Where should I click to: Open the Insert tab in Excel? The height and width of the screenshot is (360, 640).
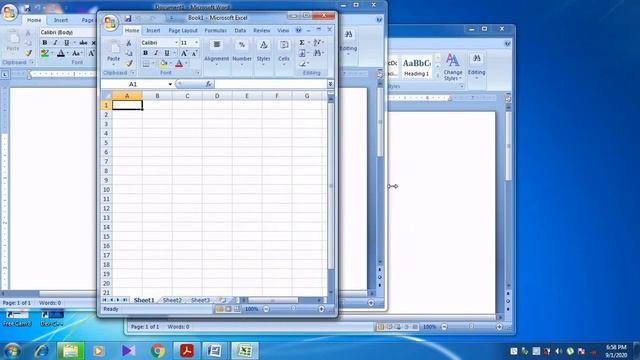click(x=153, y=31)
